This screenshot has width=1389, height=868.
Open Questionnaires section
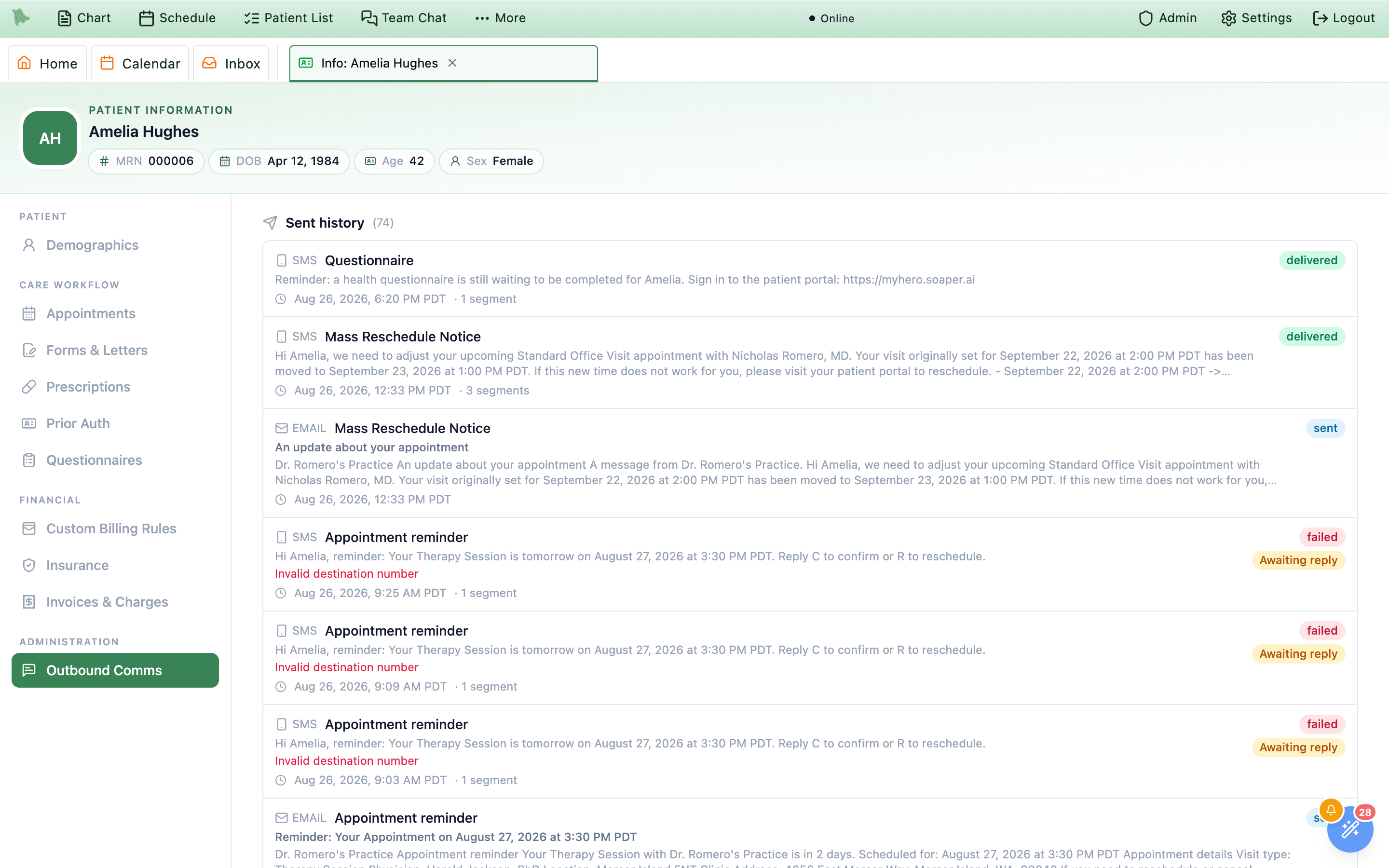pyautogui.click(x=115, y=461)
